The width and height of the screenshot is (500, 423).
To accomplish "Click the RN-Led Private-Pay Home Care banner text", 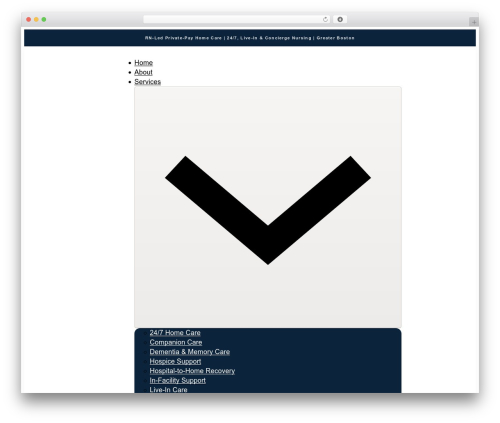I will pos(250,38).
